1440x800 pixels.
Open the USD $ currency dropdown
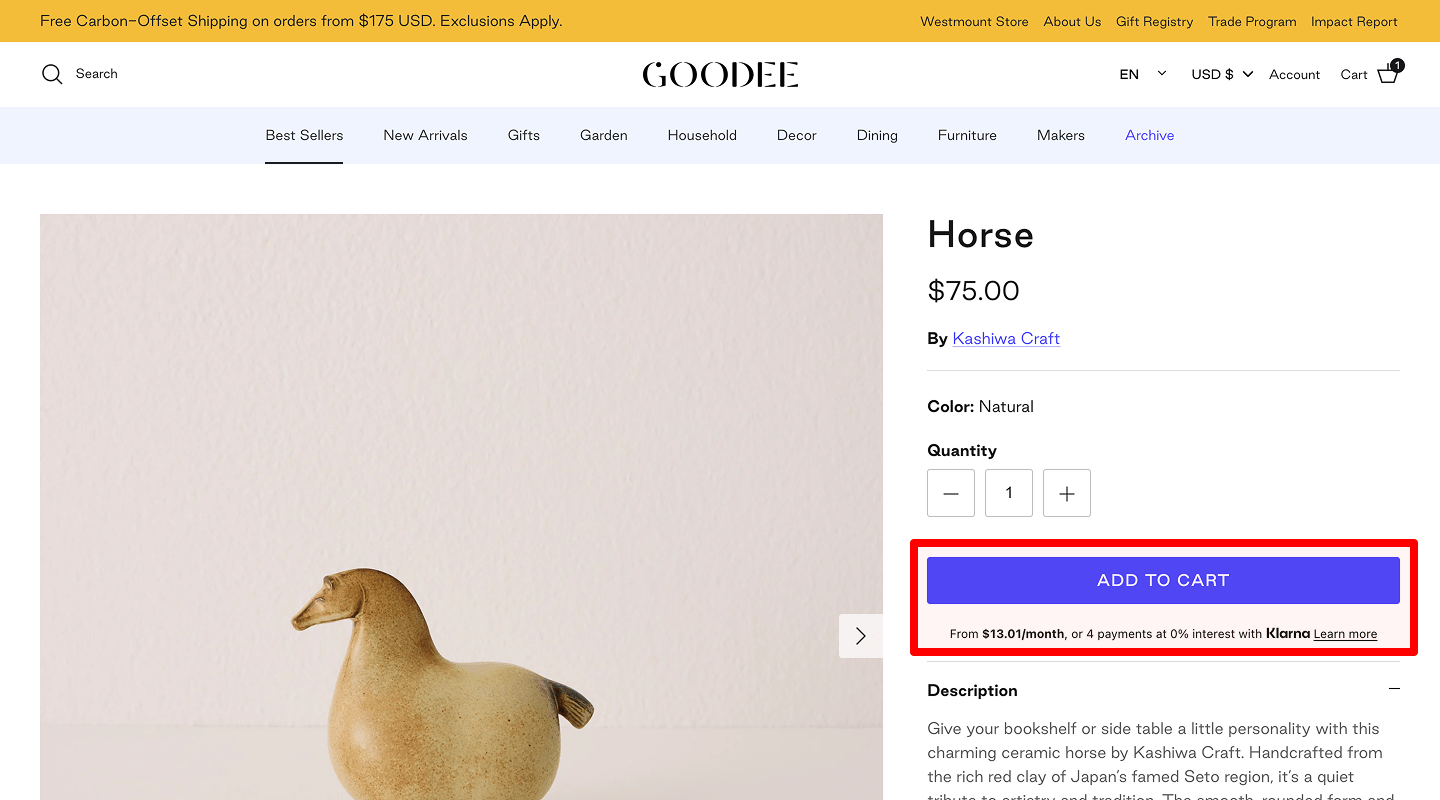1221,74
